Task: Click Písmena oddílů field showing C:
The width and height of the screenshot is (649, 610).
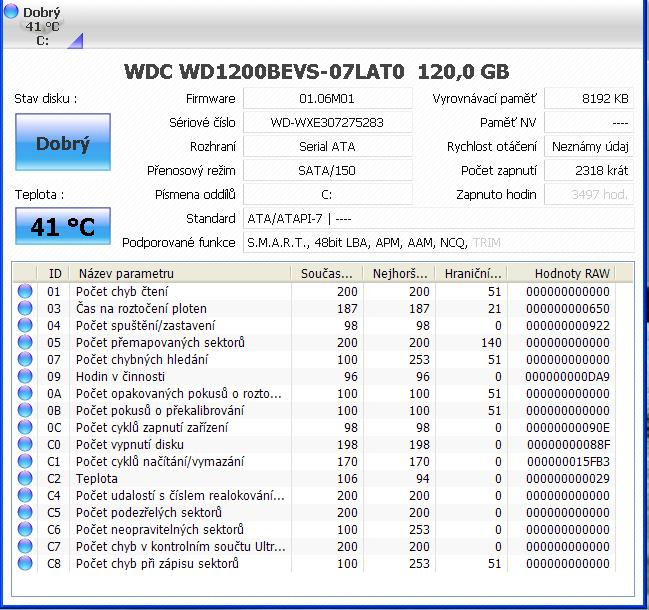Action: [327, 195]
